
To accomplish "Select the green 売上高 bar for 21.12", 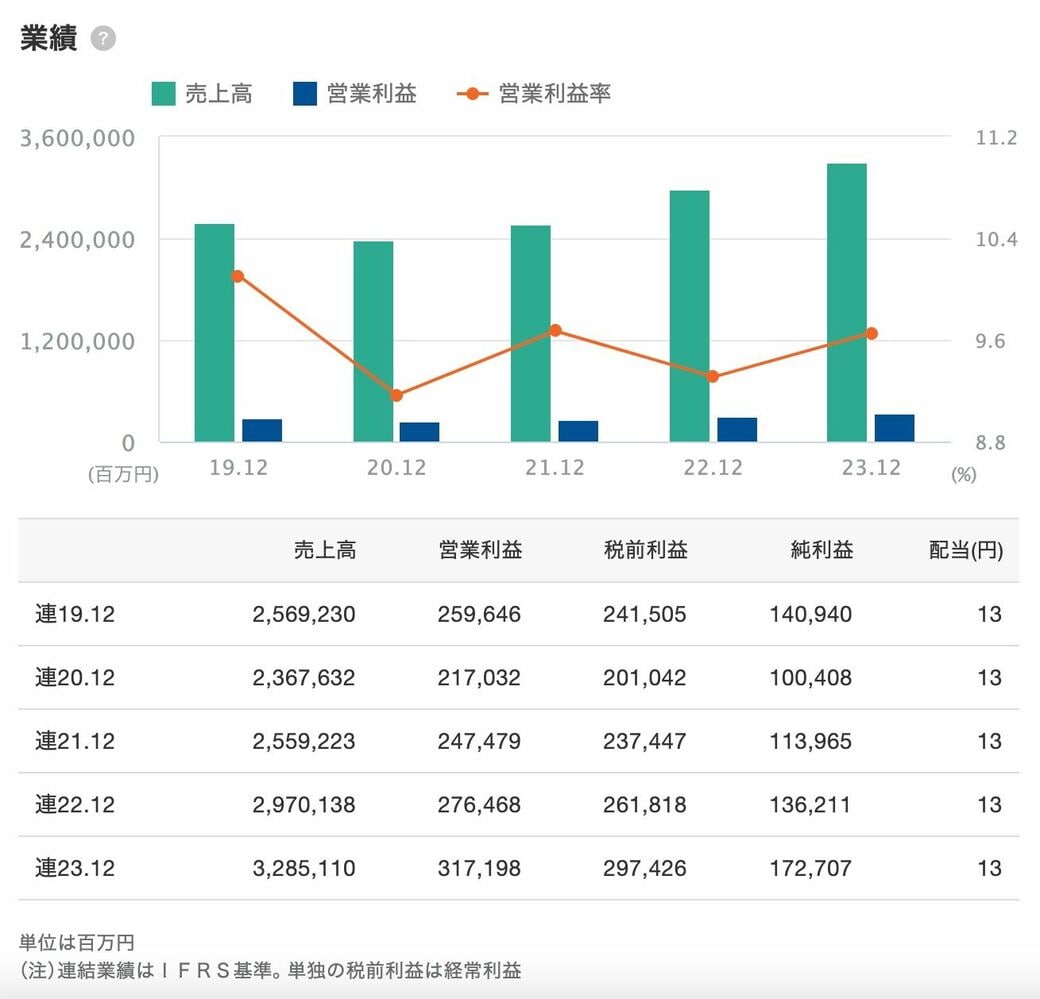I will [x=531, y=334].
